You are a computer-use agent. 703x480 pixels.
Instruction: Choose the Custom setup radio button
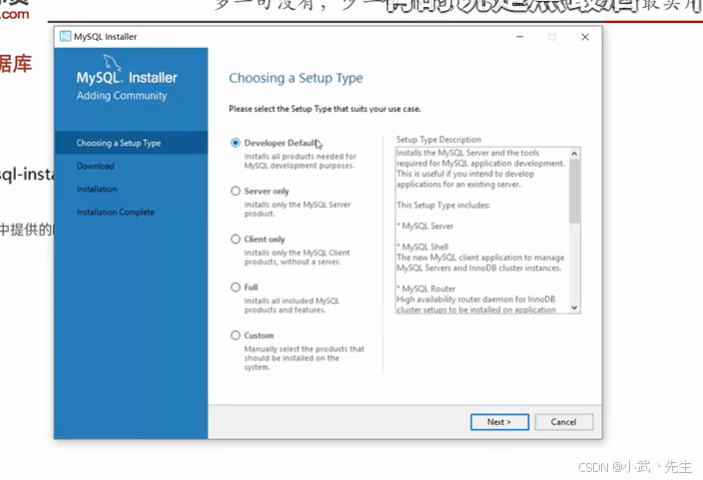click(x=235, y=335)
